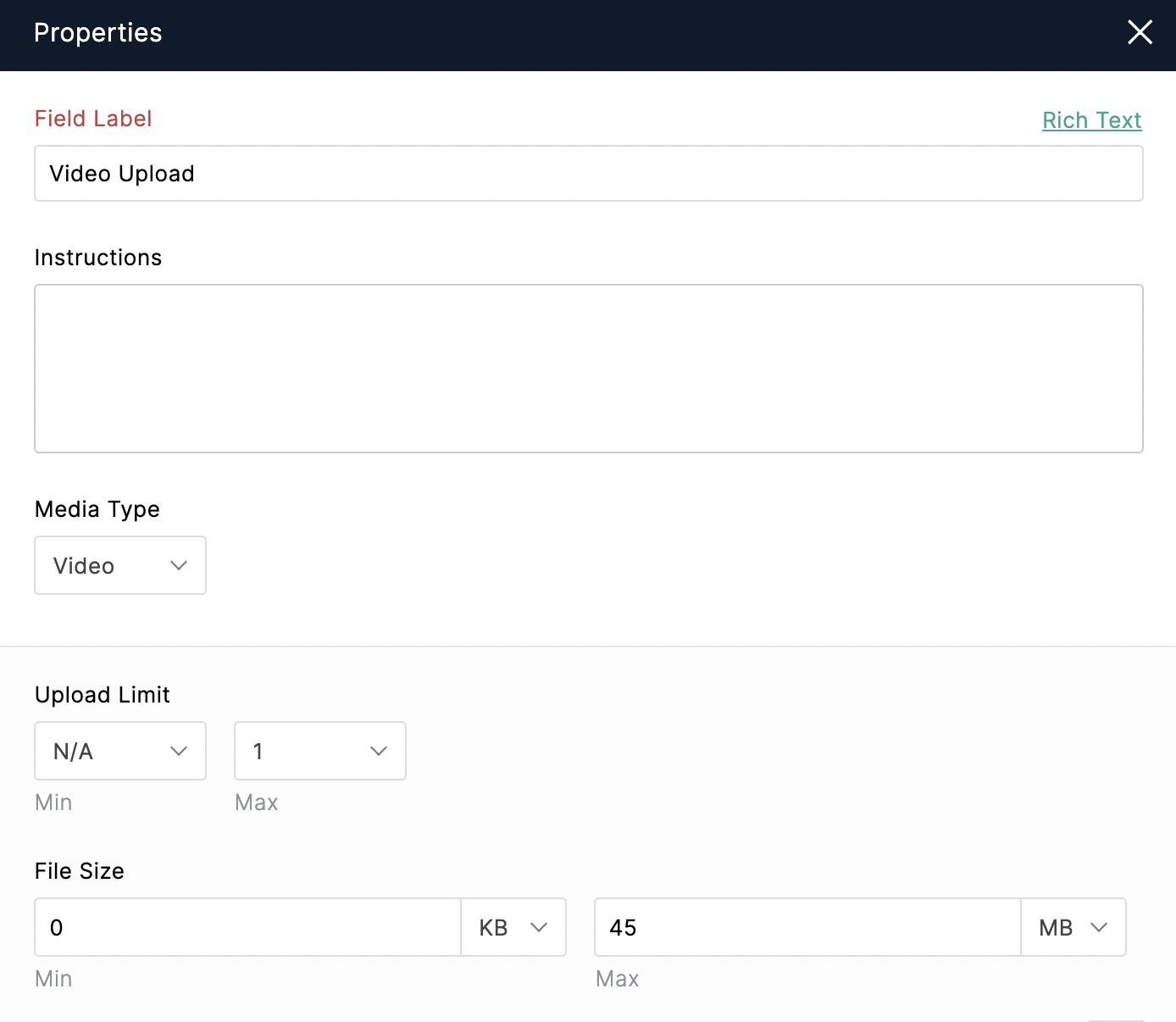Screen dimensions: 1176x1022
Task: Click the Min caption under Upload Limit
Action: pos(53,803)
